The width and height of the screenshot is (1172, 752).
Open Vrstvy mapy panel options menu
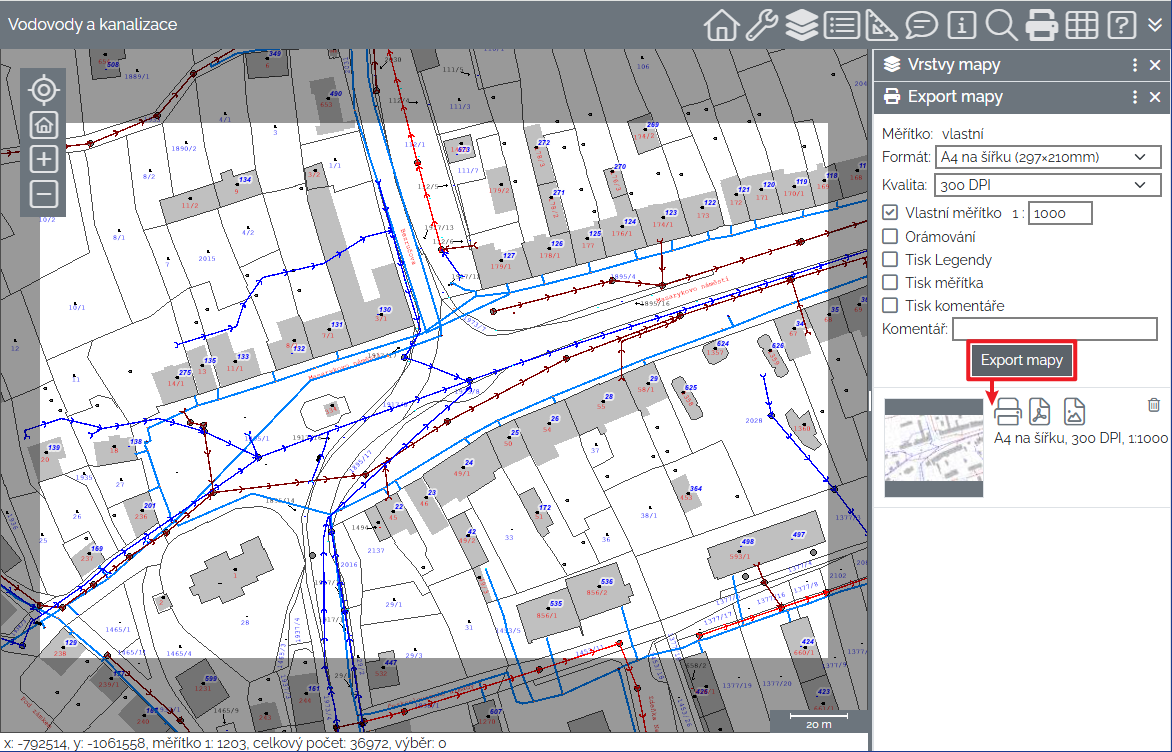pos(1134,65)
